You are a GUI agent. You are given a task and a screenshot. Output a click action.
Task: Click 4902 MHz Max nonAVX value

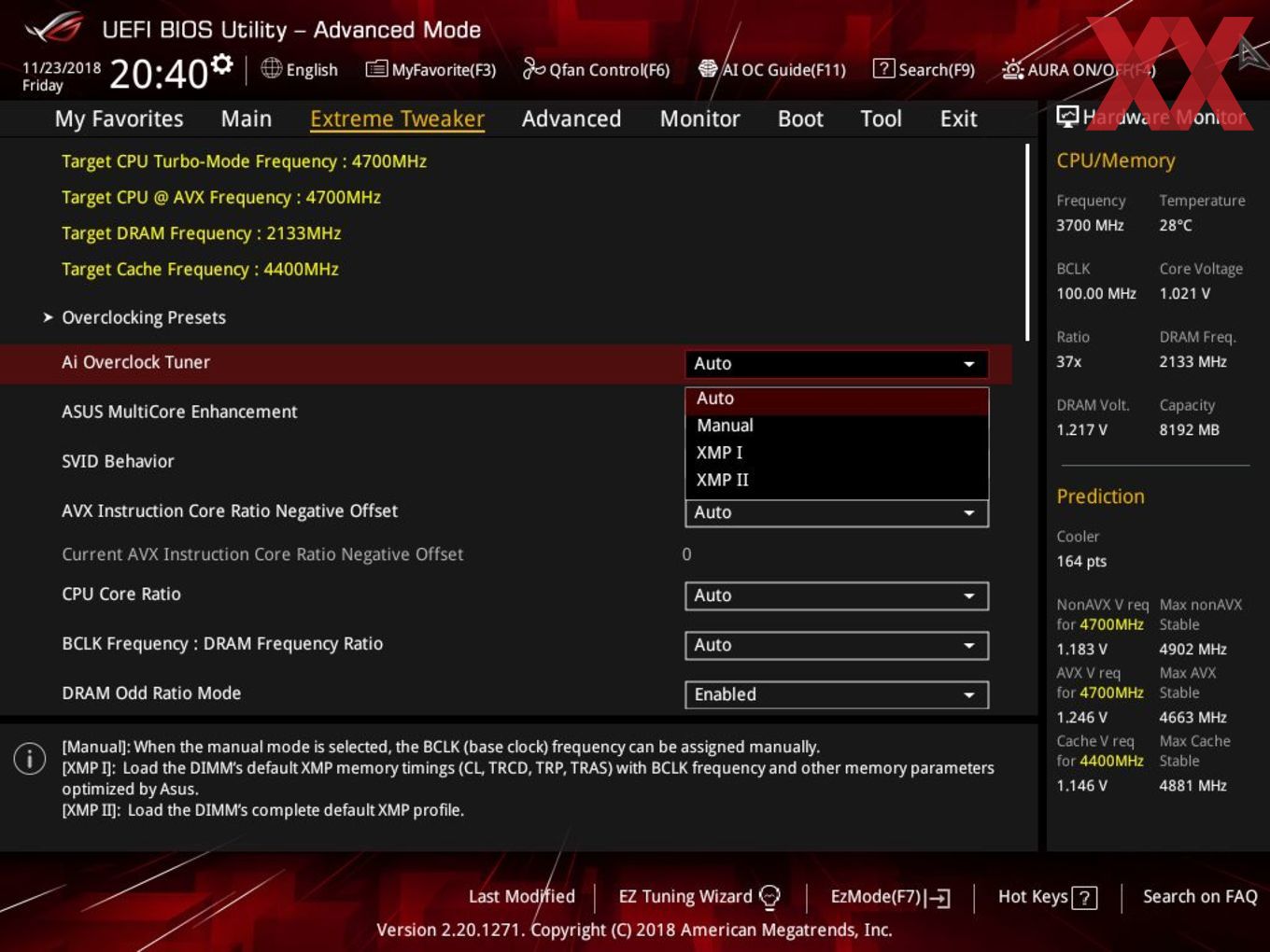coord(1192,649)
